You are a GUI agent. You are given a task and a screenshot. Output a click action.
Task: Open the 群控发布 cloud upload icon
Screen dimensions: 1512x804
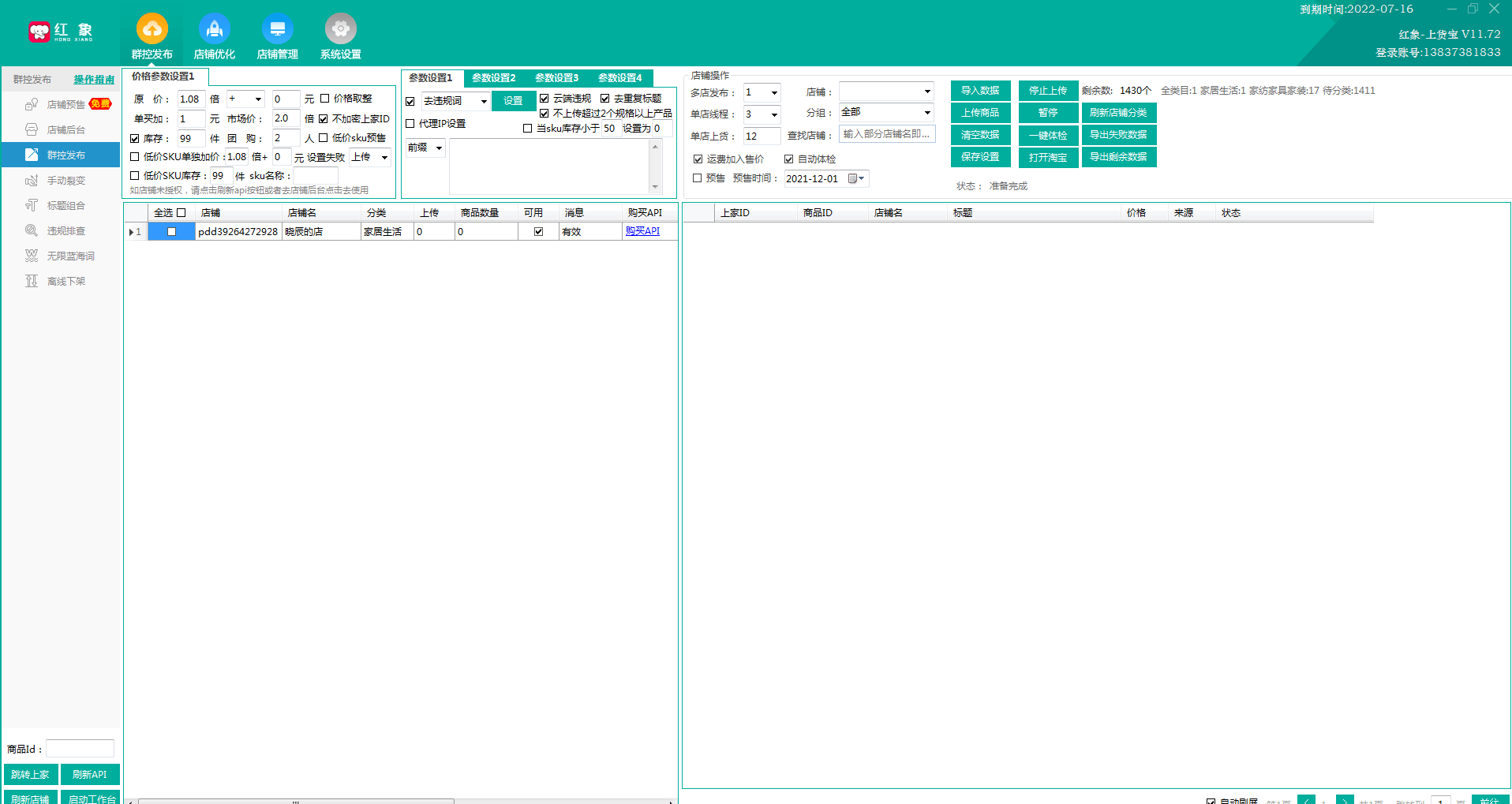pyautogui.click(x=152, y=29)
